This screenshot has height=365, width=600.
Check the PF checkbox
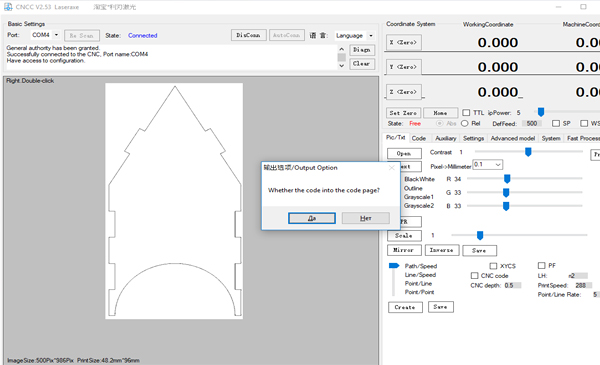point(541,266)
